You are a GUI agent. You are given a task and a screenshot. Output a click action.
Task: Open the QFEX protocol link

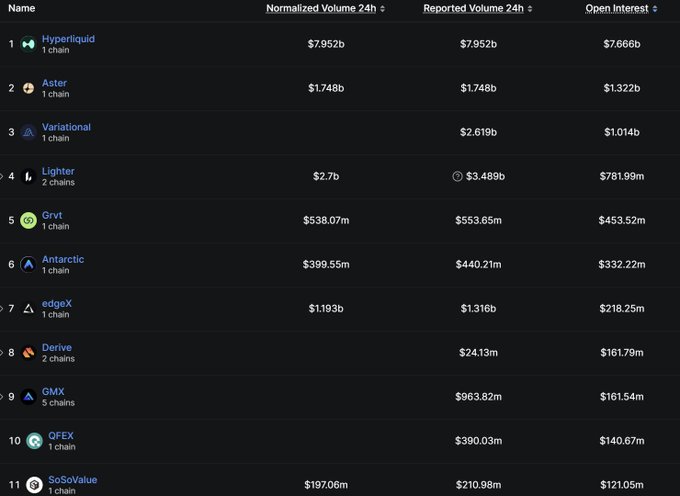coord(61,436)
